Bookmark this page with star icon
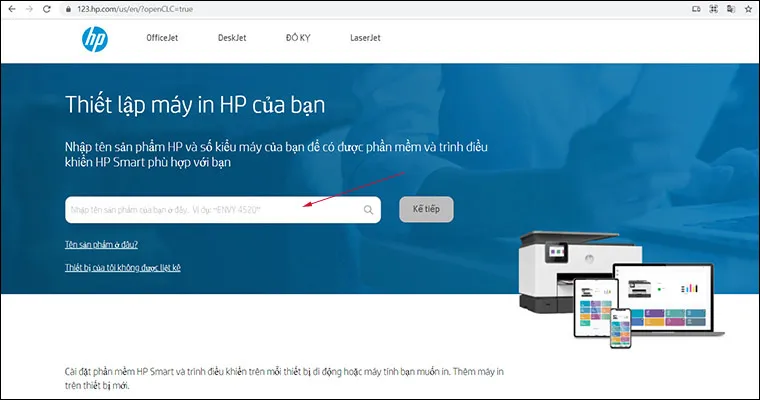 click(748, 9)
